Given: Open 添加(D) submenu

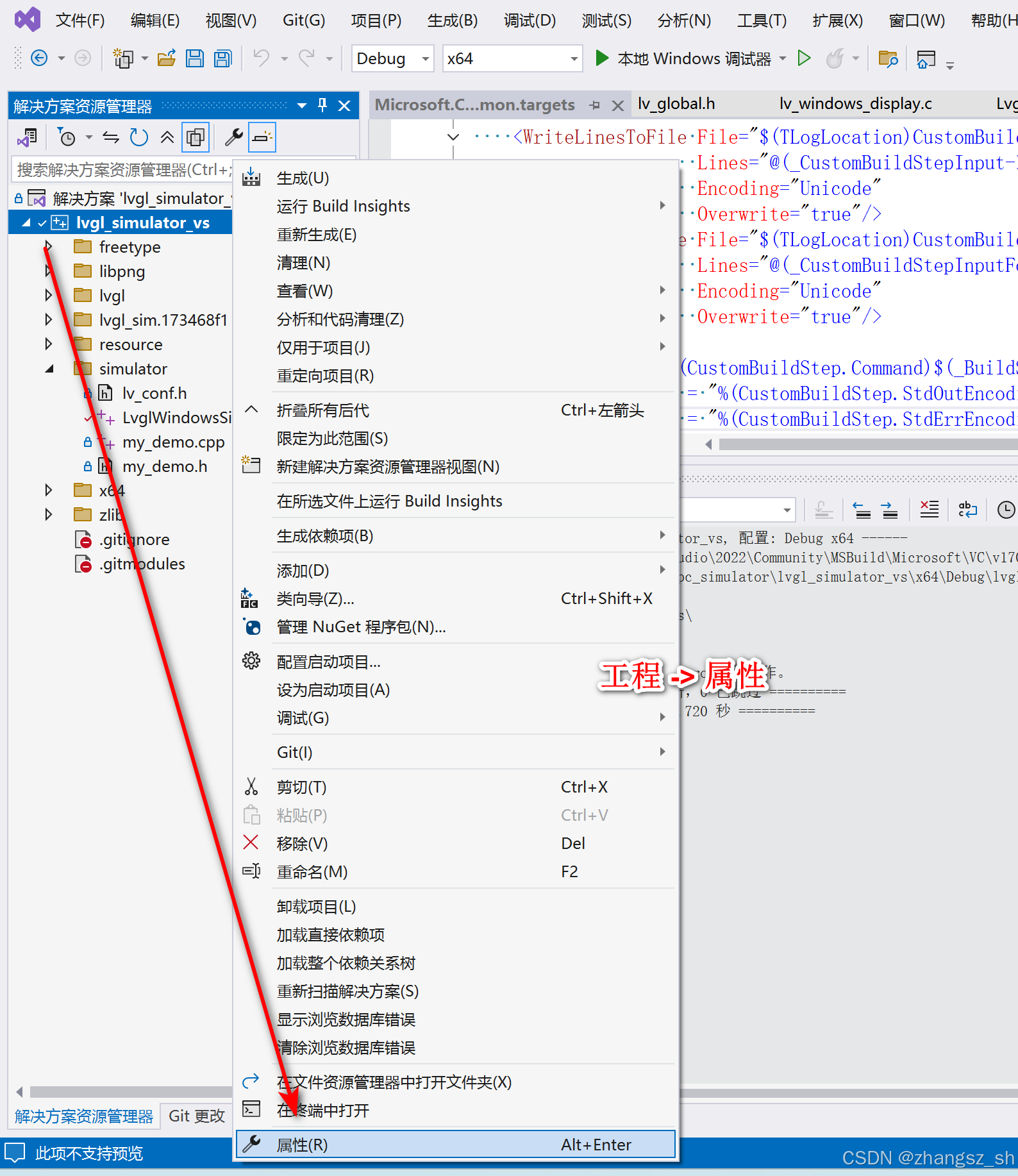Looking at the screenshot, I should (x=456, y=570).
